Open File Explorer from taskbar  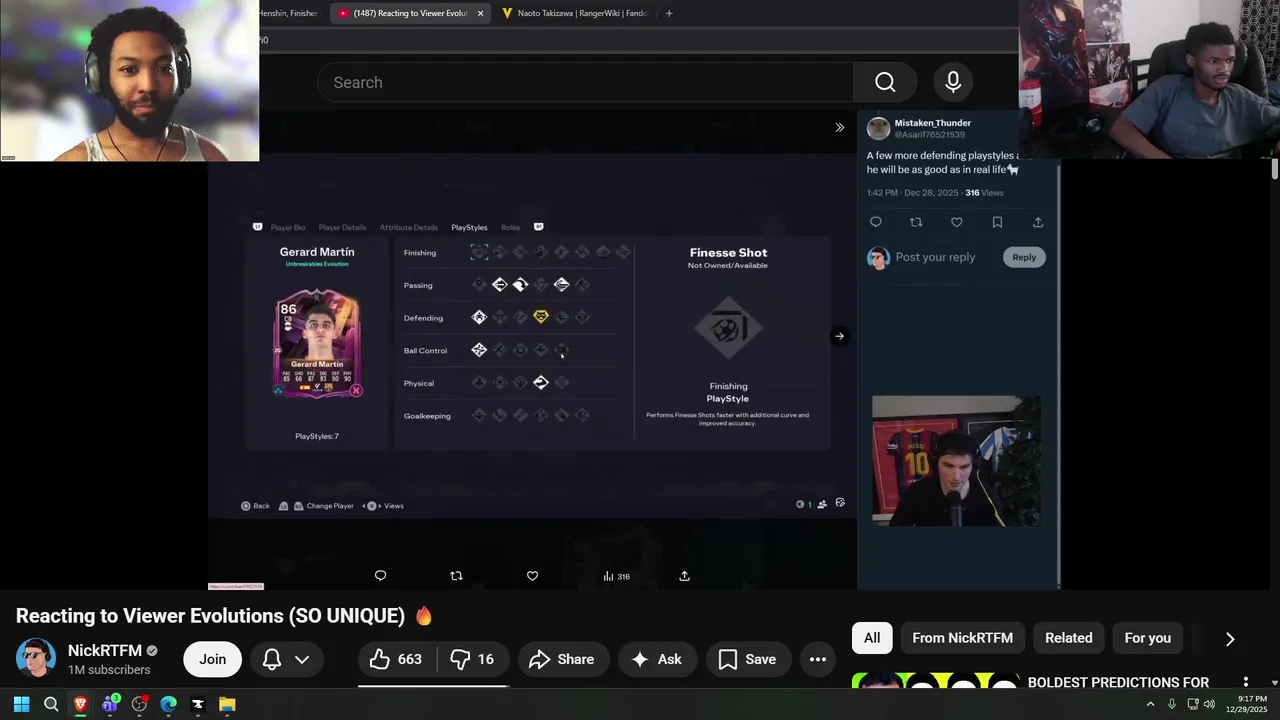tap(227, 704)
